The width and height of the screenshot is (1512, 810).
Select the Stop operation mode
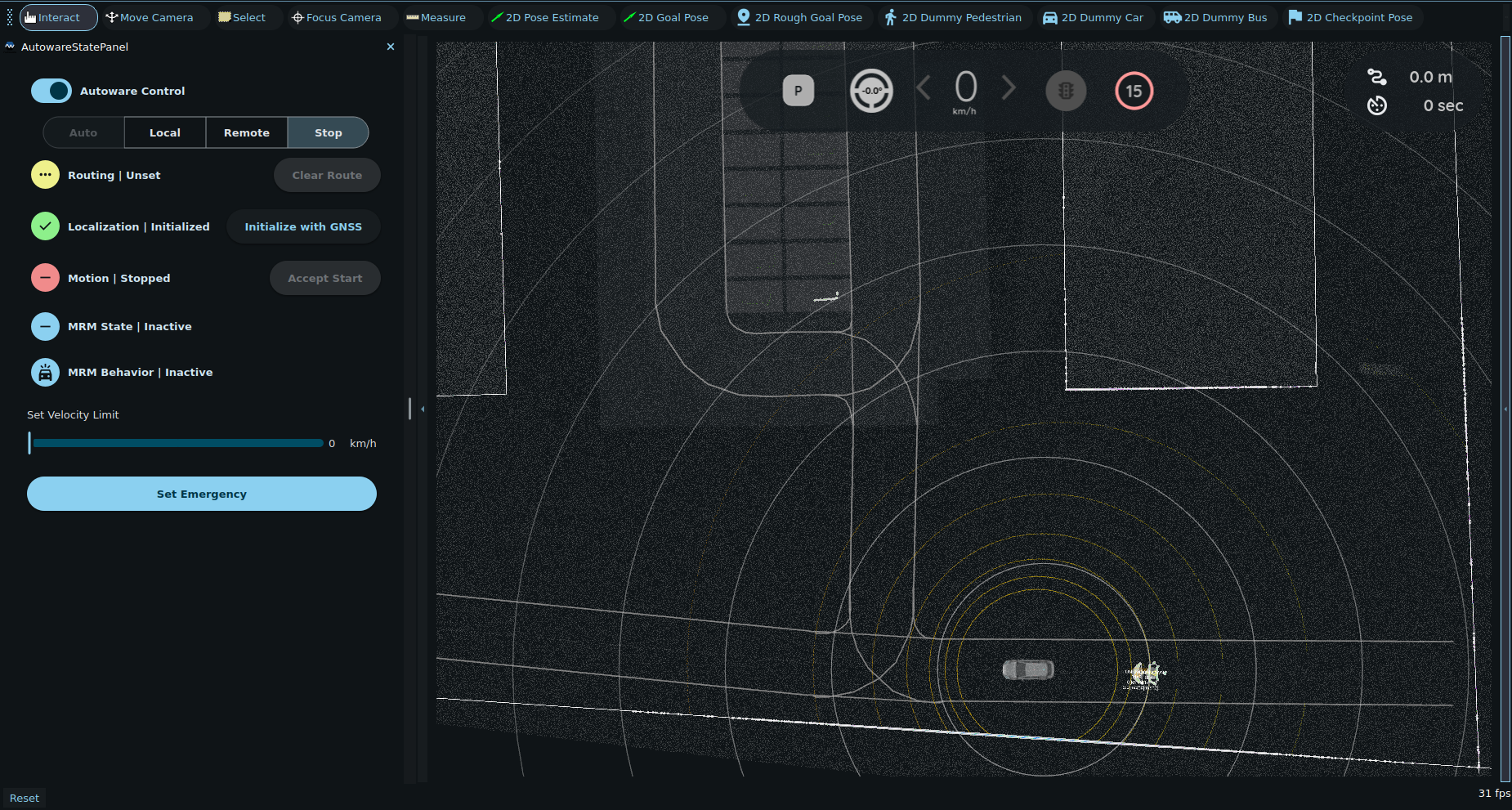(328, 132)
